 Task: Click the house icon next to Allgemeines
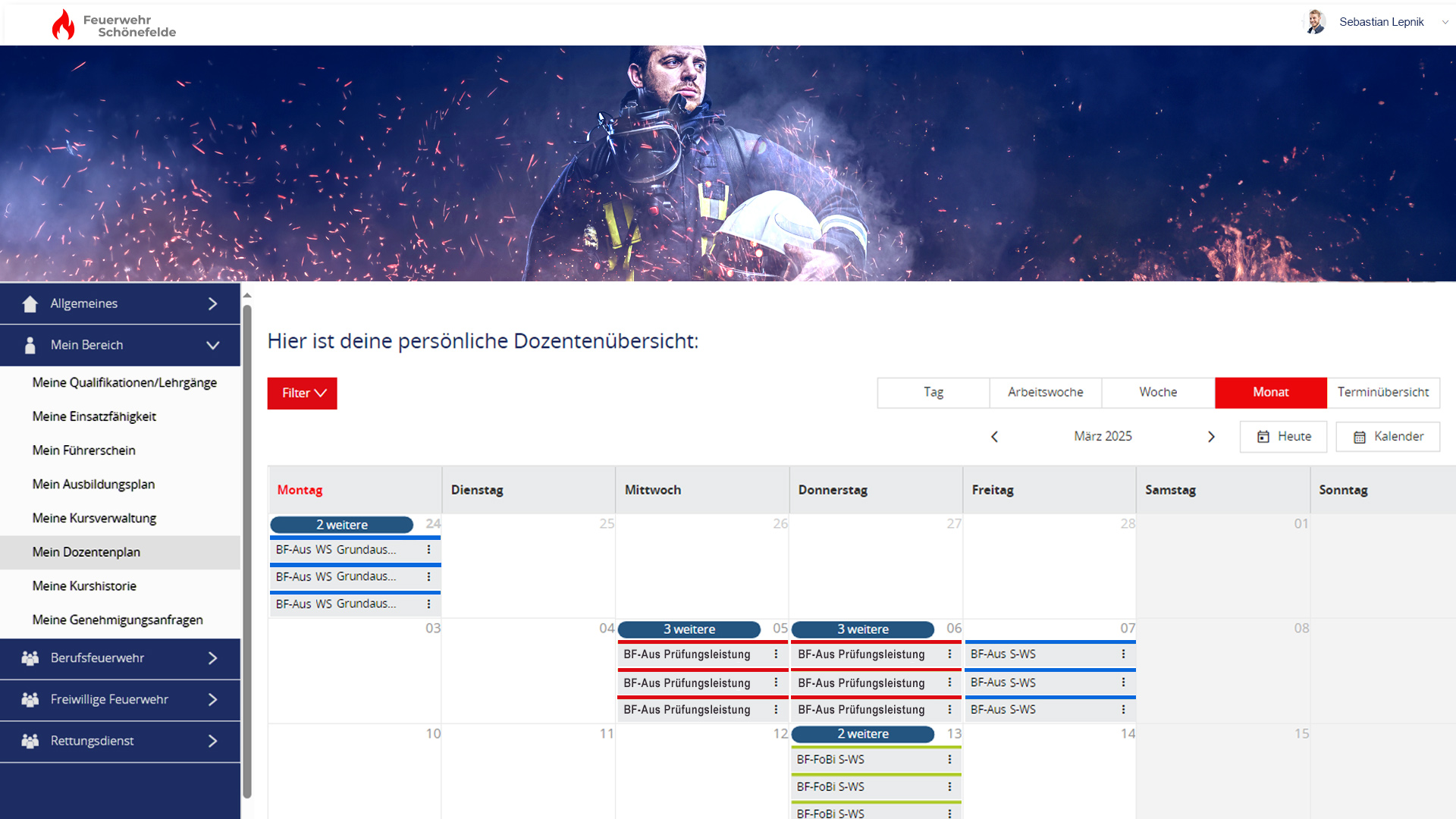point(30,304)
